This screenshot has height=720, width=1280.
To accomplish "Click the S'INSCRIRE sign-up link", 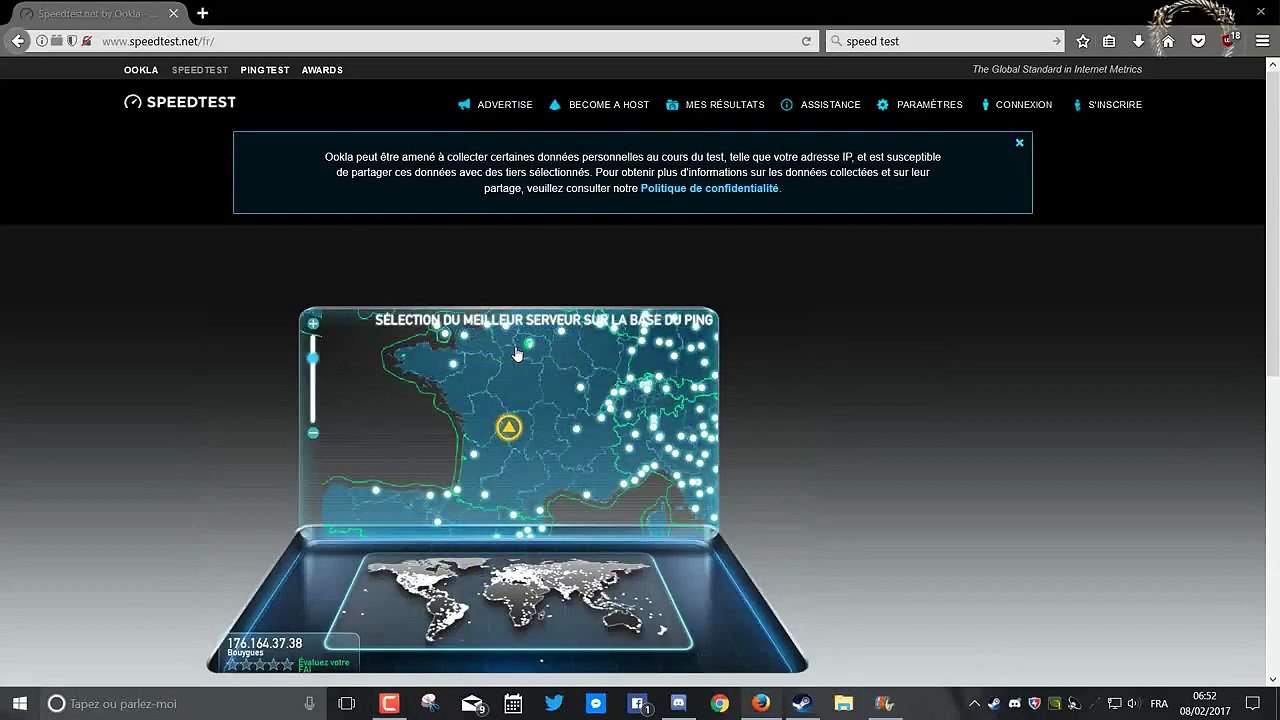I will [1107, 104].
